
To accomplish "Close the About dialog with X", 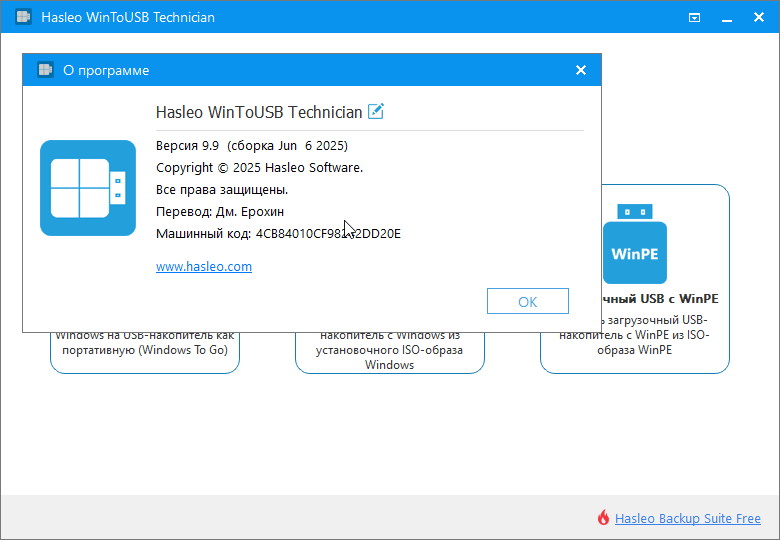I will (581, 70).
